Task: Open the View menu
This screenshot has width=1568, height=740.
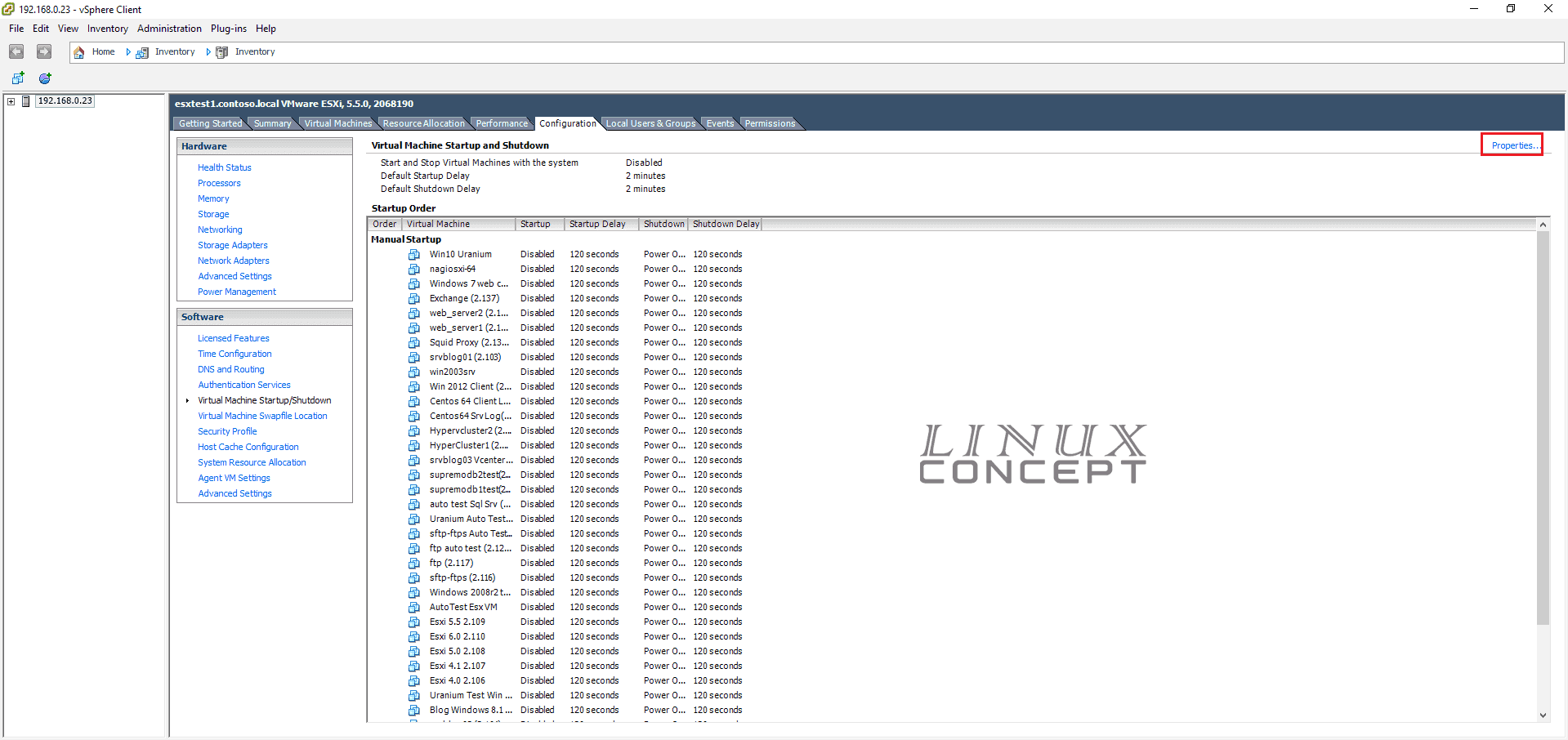Action: [x=69, y=29]
